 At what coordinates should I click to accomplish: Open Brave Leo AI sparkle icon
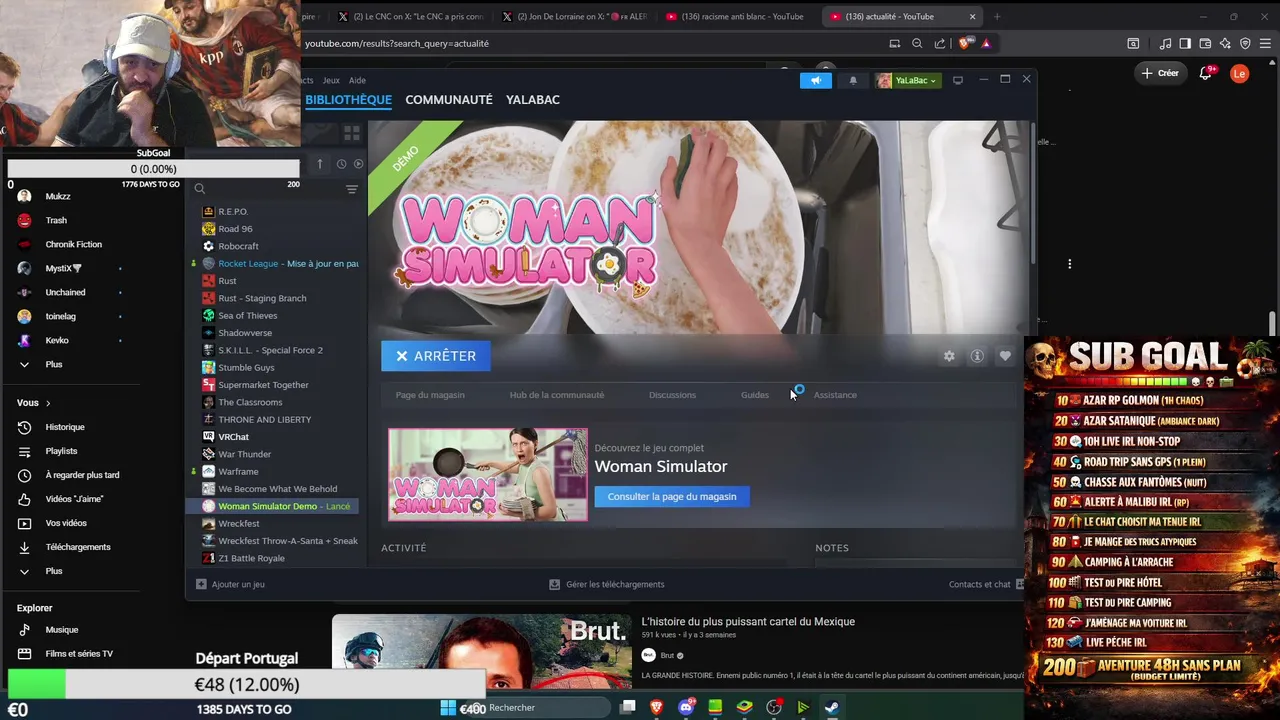tap(1225, 43)
